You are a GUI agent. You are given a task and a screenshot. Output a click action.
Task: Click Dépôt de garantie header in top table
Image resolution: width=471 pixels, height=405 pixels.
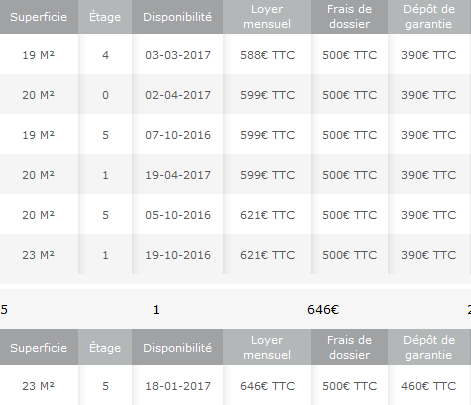click(x=429, y=17)
